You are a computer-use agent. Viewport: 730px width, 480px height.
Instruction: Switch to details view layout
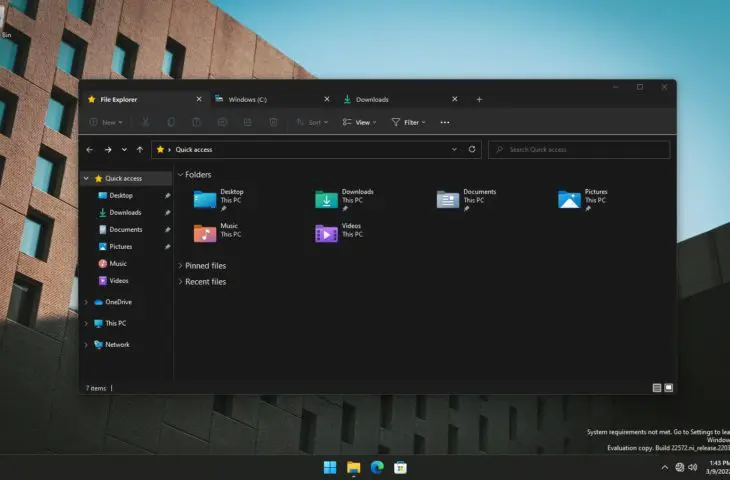657,387
